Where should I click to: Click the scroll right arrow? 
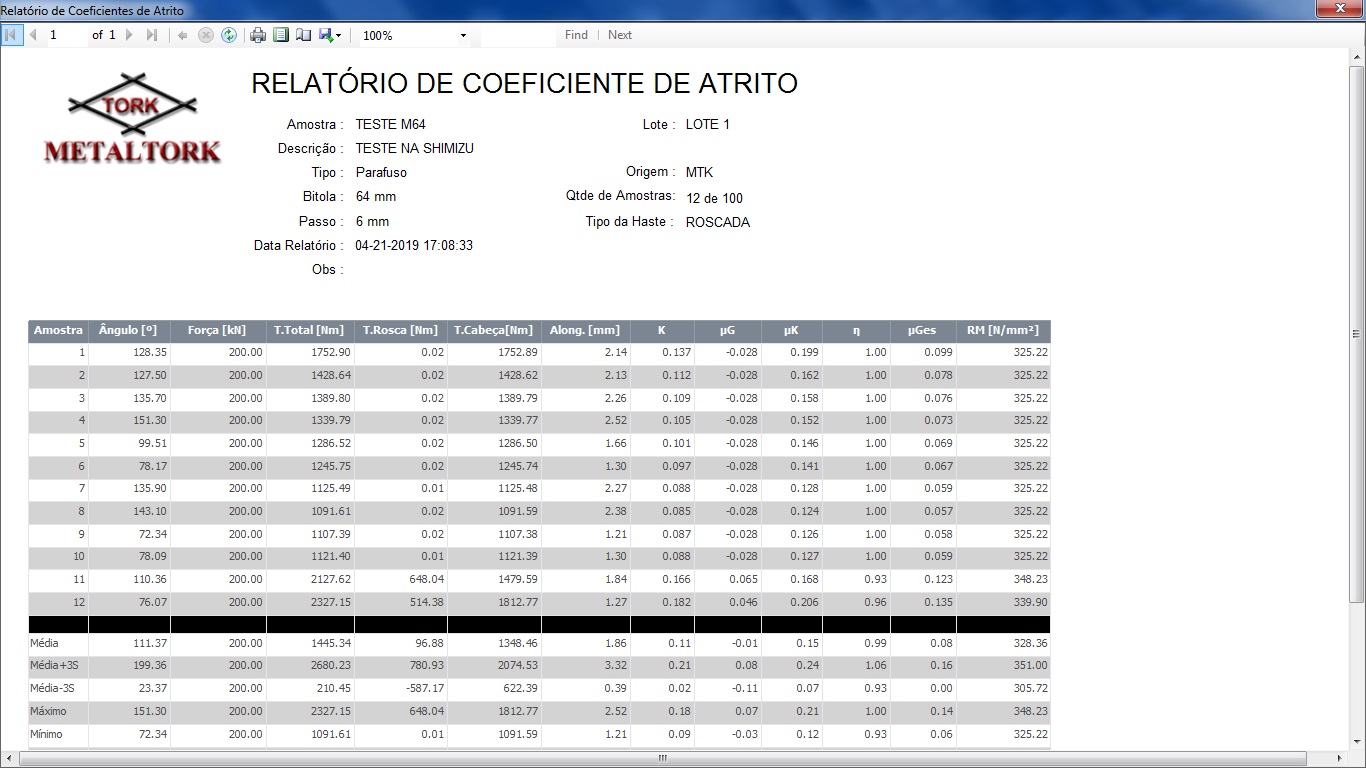[1341, 759]
